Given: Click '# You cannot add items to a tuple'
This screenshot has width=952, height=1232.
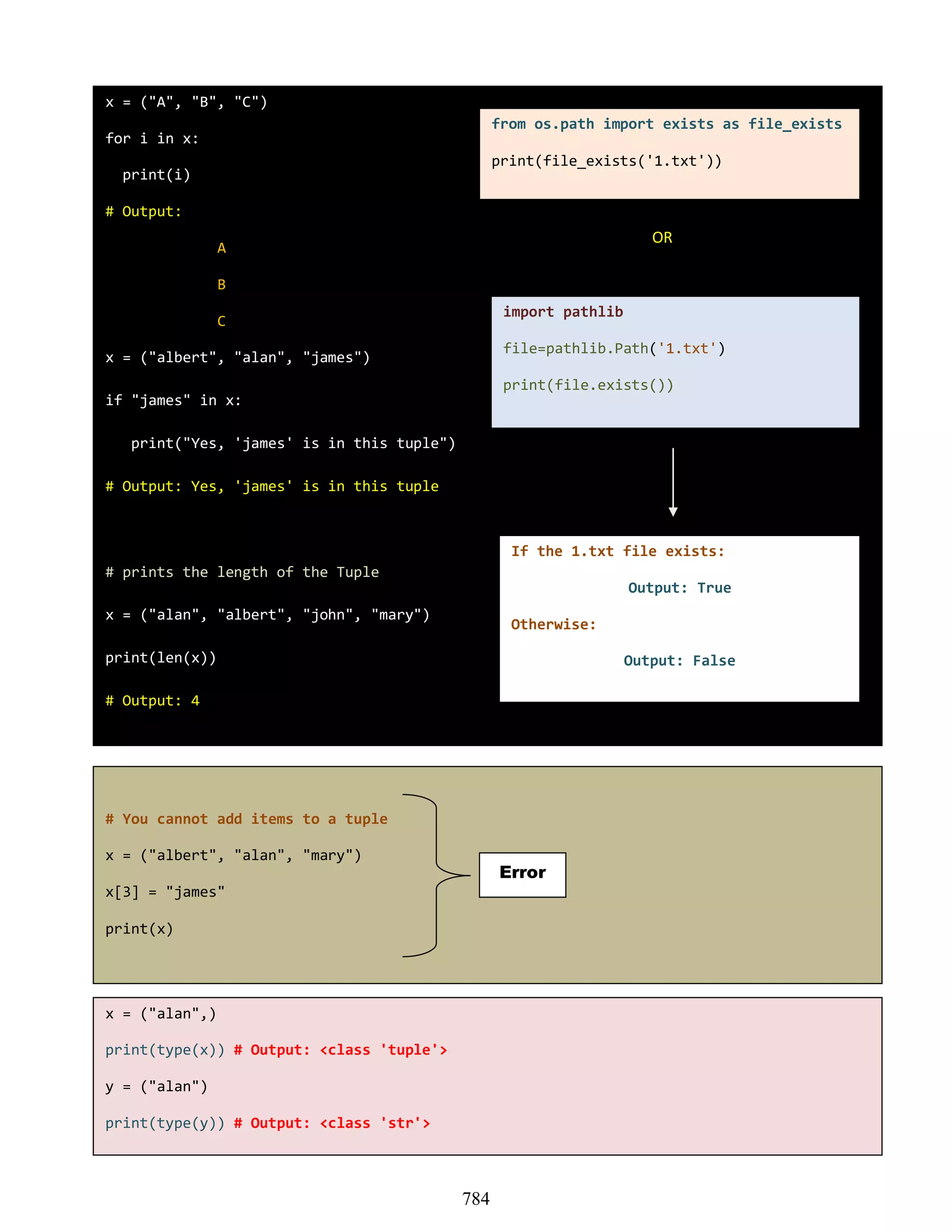Looking at the screenshot, I should click(x=246, y=819).
